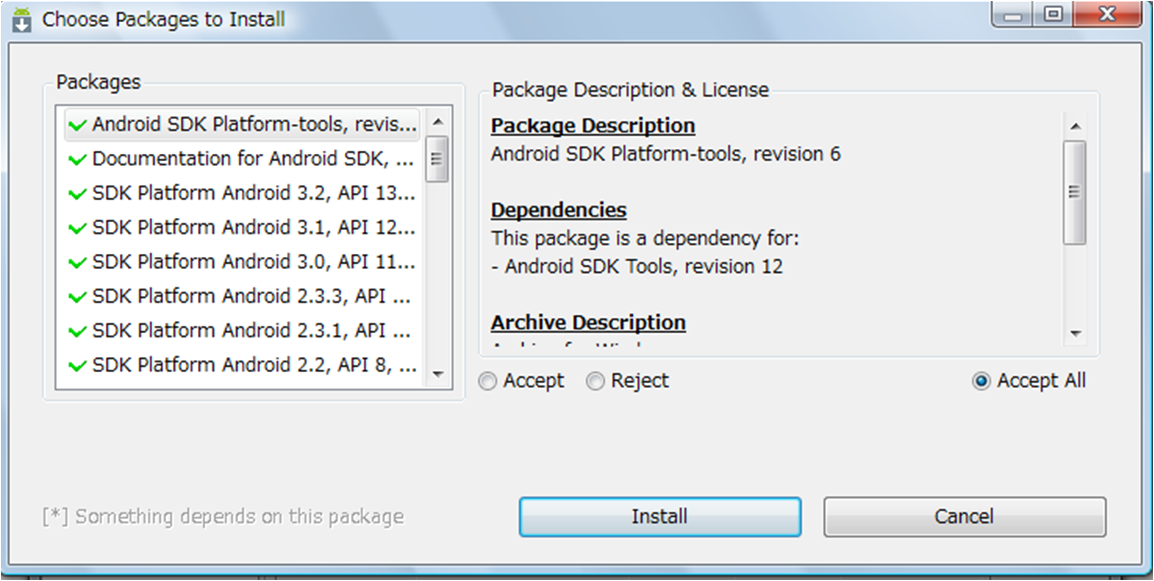Click green checkmark beside Android SDK Platform-tools
The height and width of the screenshot is (581, 1154).
coord(78,126)
